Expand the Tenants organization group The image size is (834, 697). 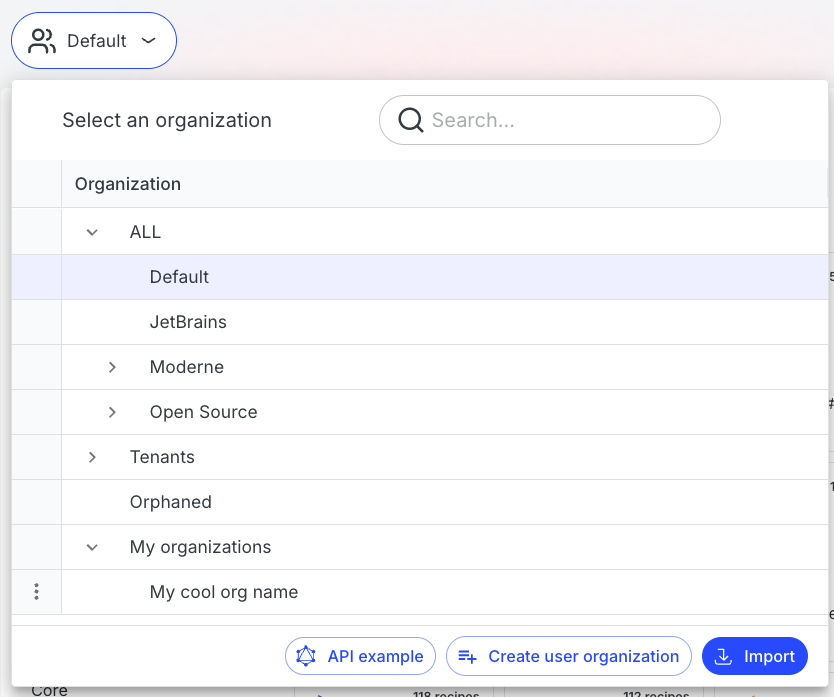point(92,457)
